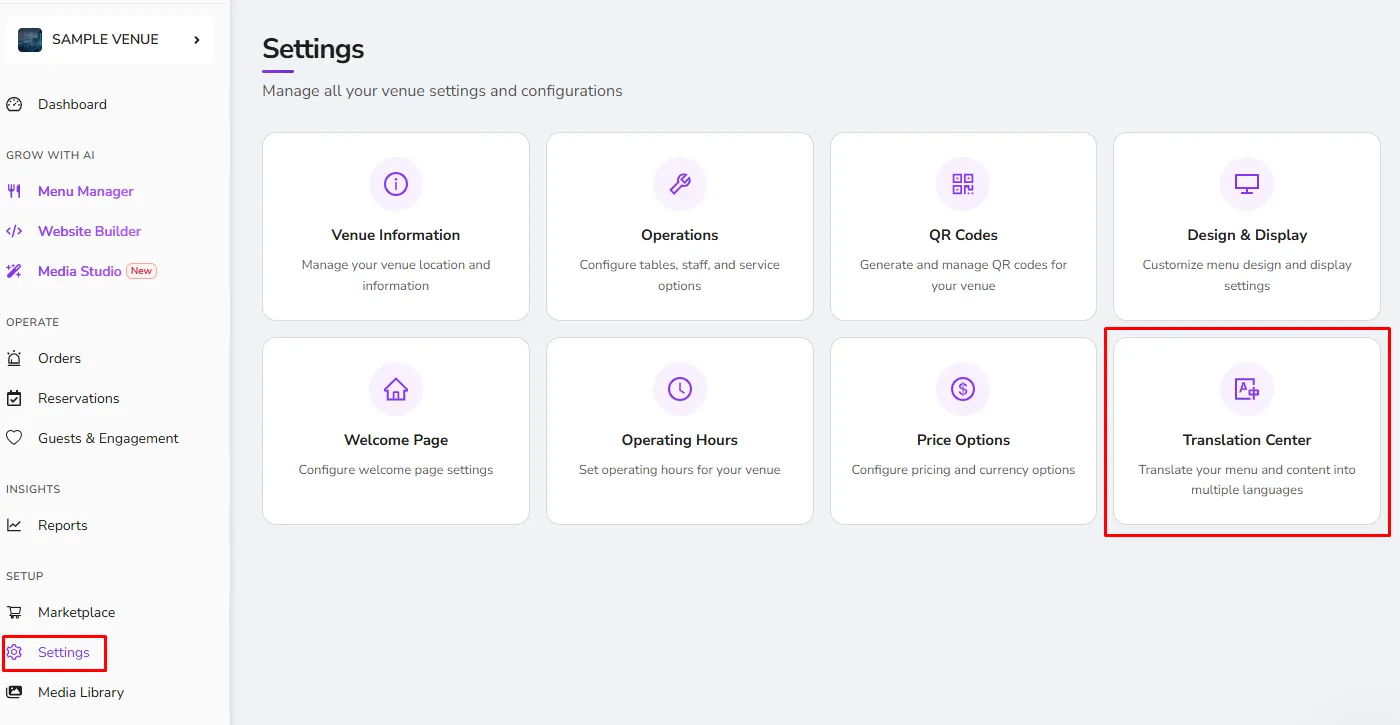
Task: Click the Dashboard gauge icon in sidebar
Action: pos(14,104)
